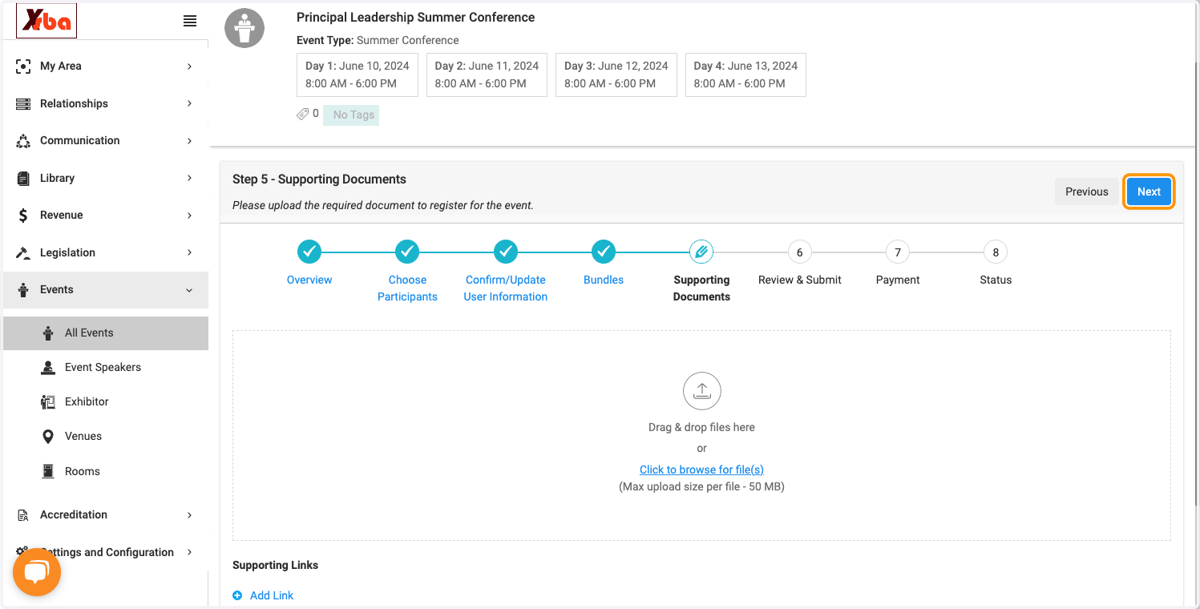Click the Legislation gavel icon
The height and width of the screenshot is (609, 1200).
tap(23, 253)
